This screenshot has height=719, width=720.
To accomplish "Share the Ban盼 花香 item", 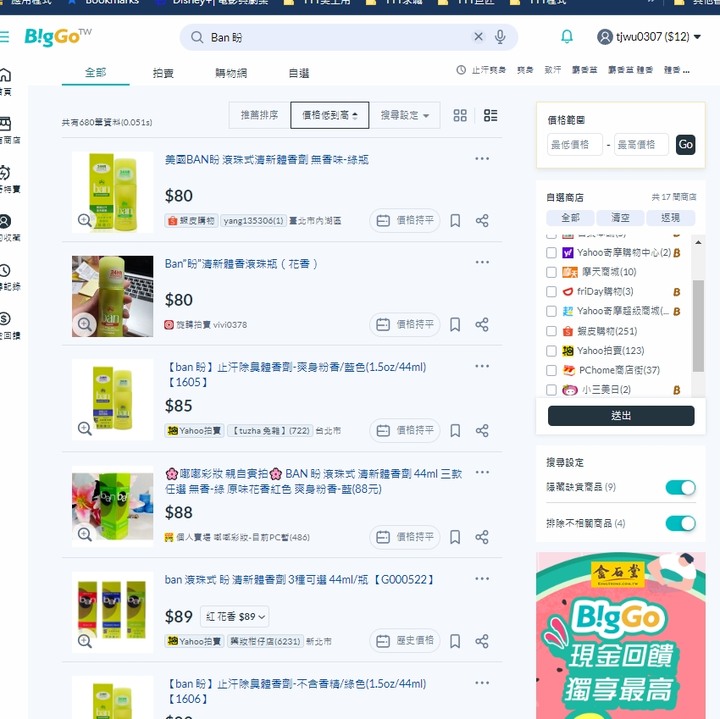I will pos(482,325).
